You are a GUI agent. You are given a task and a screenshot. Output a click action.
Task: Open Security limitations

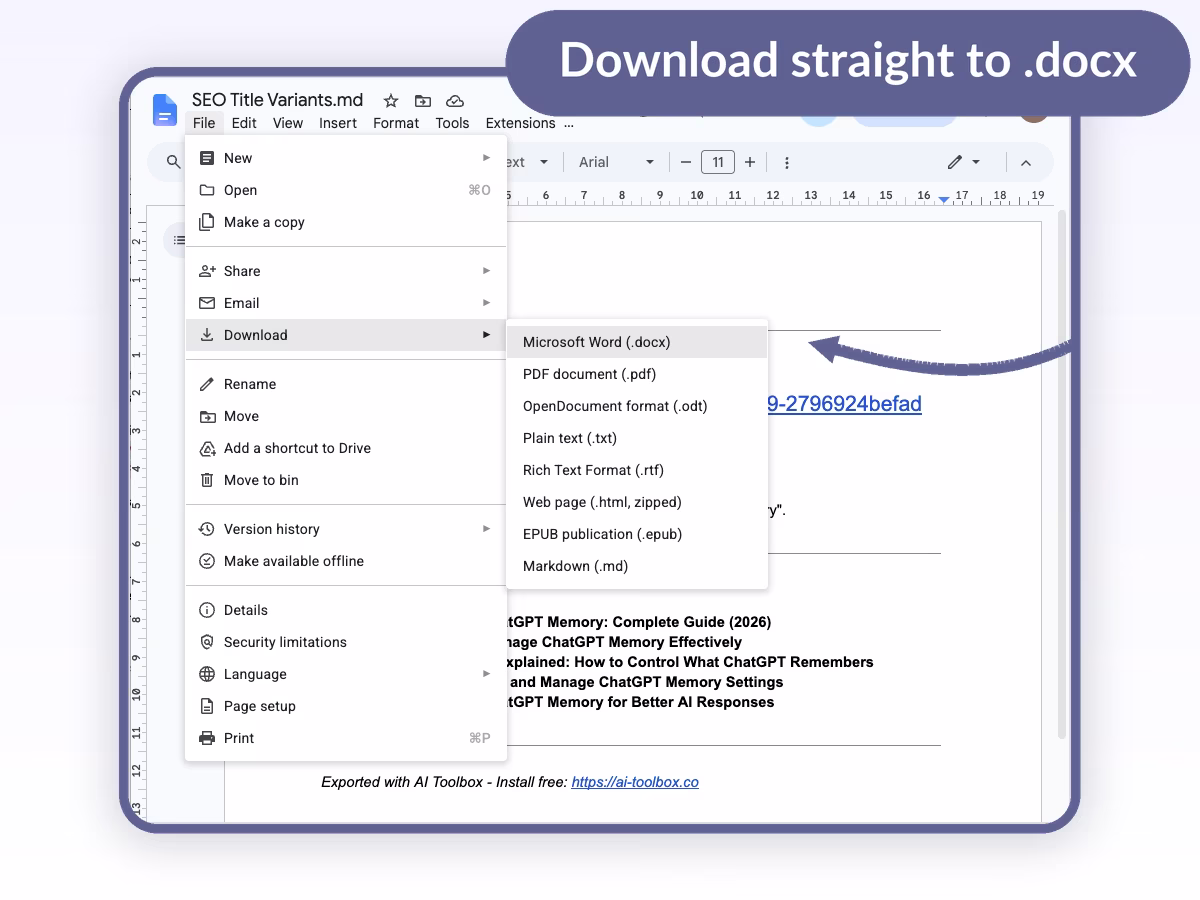point(346,642)
